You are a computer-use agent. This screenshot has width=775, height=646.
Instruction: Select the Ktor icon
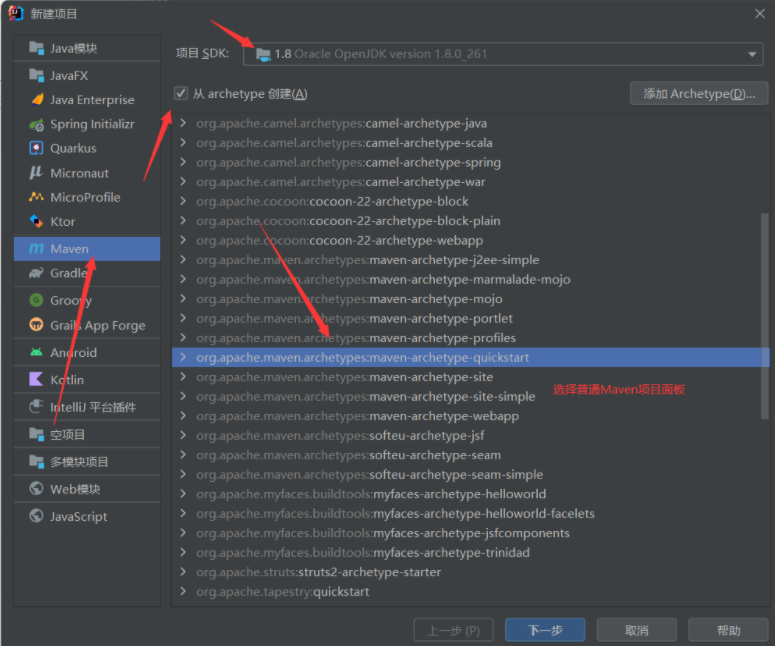tap(36, 221)
